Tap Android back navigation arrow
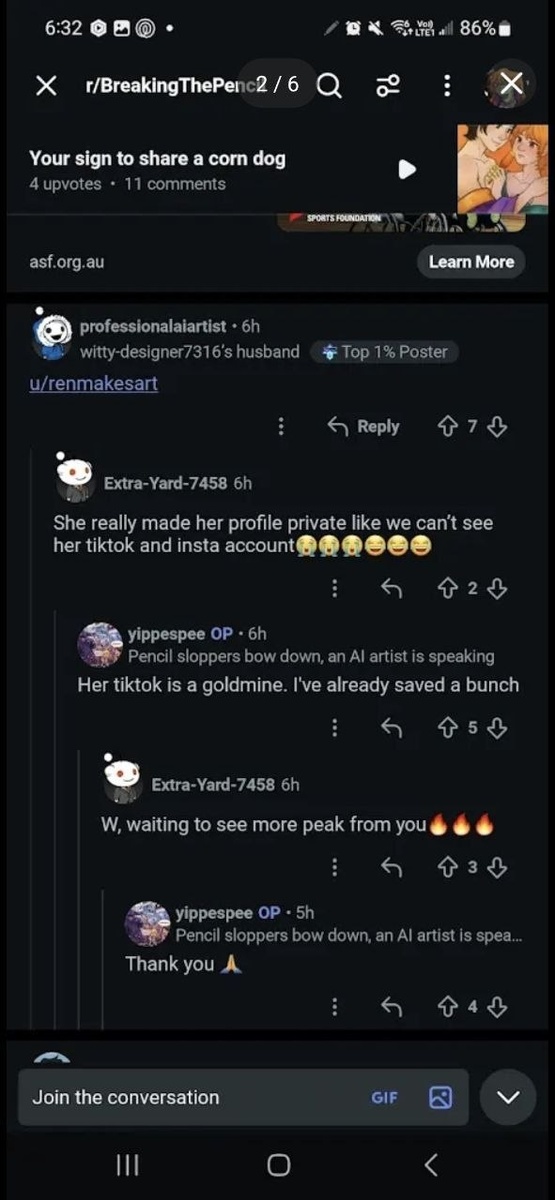Screen dimensions: 555x1200 click(431, 1164)
